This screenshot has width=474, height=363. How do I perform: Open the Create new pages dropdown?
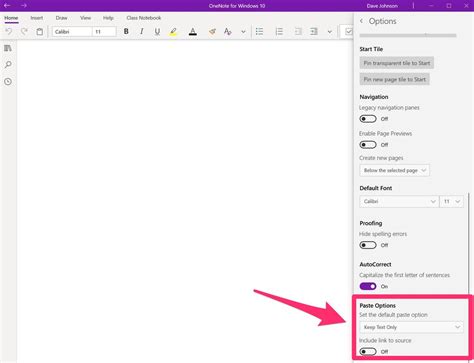(394, 170)
